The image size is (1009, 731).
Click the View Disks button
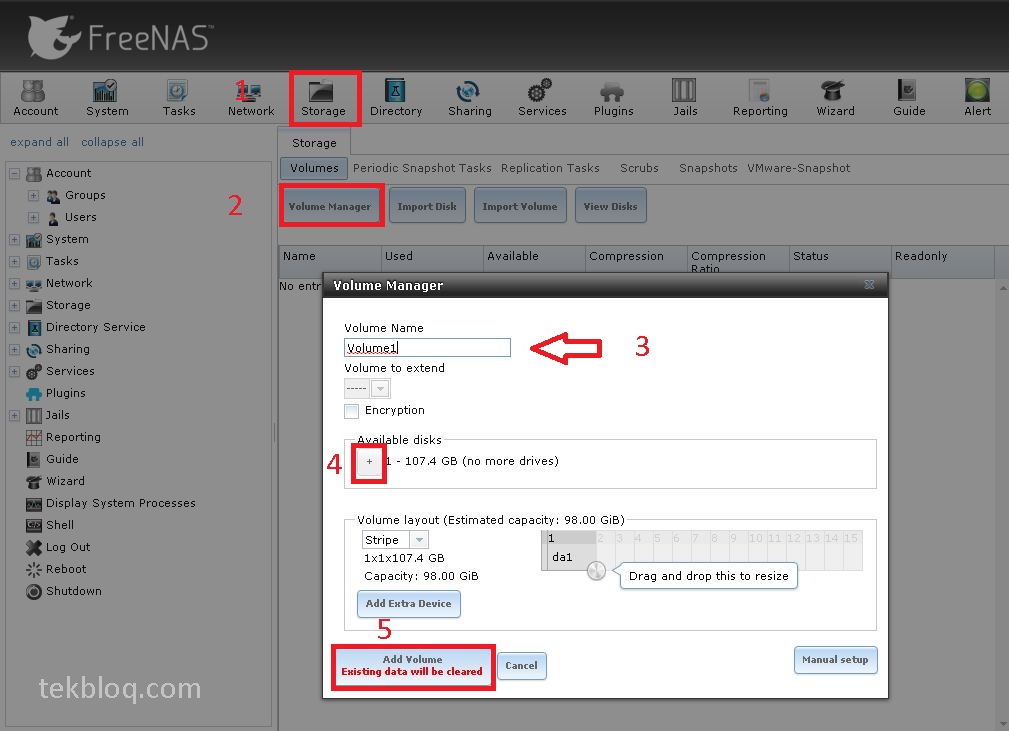tap(611, 206)
